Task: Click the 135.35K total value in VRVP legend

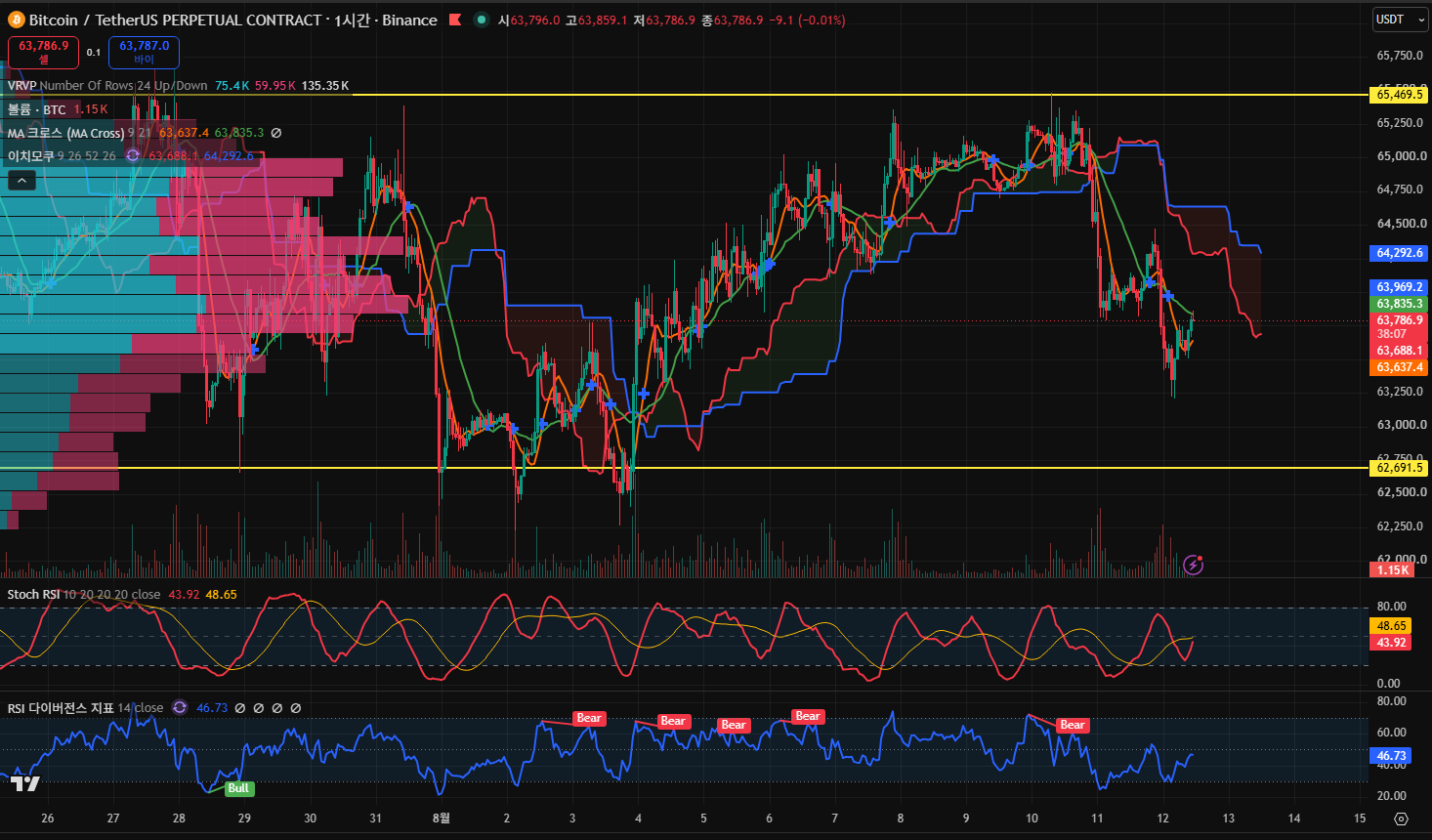Action: coord(325,85)
